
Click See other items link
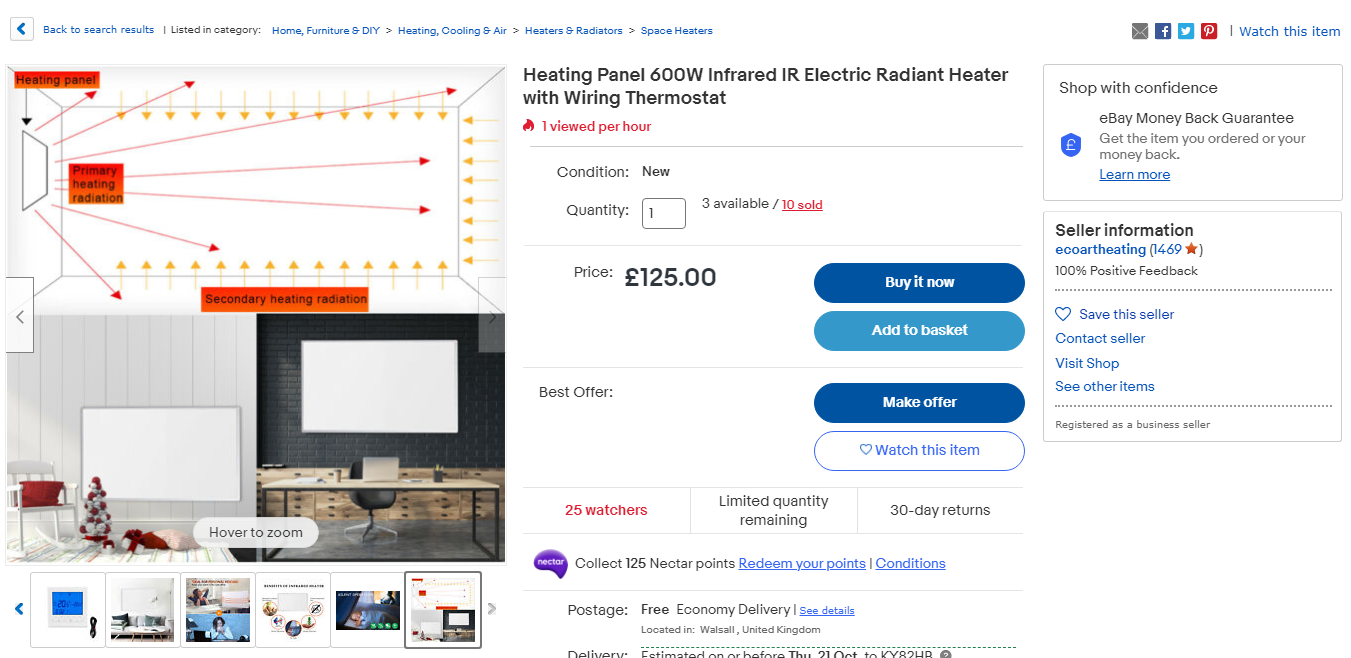point(1104,386)
